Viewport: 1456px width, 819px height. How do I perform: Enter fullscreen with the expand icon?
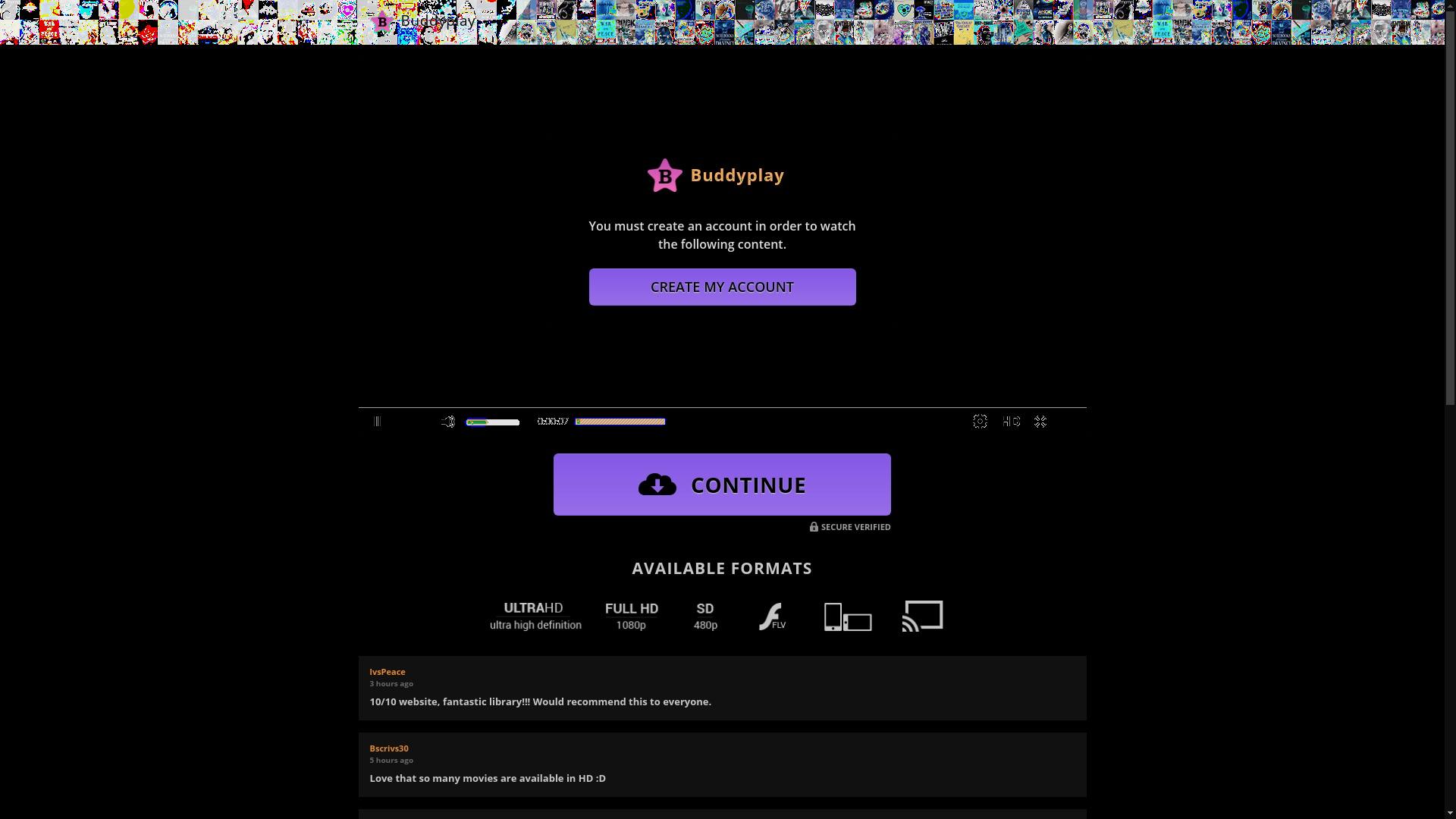(1040, 422)
